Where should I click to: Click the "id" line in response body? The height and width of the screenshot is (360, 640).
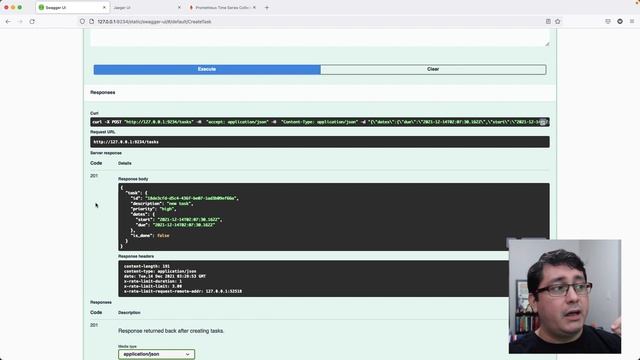click(x=184, y=198)
